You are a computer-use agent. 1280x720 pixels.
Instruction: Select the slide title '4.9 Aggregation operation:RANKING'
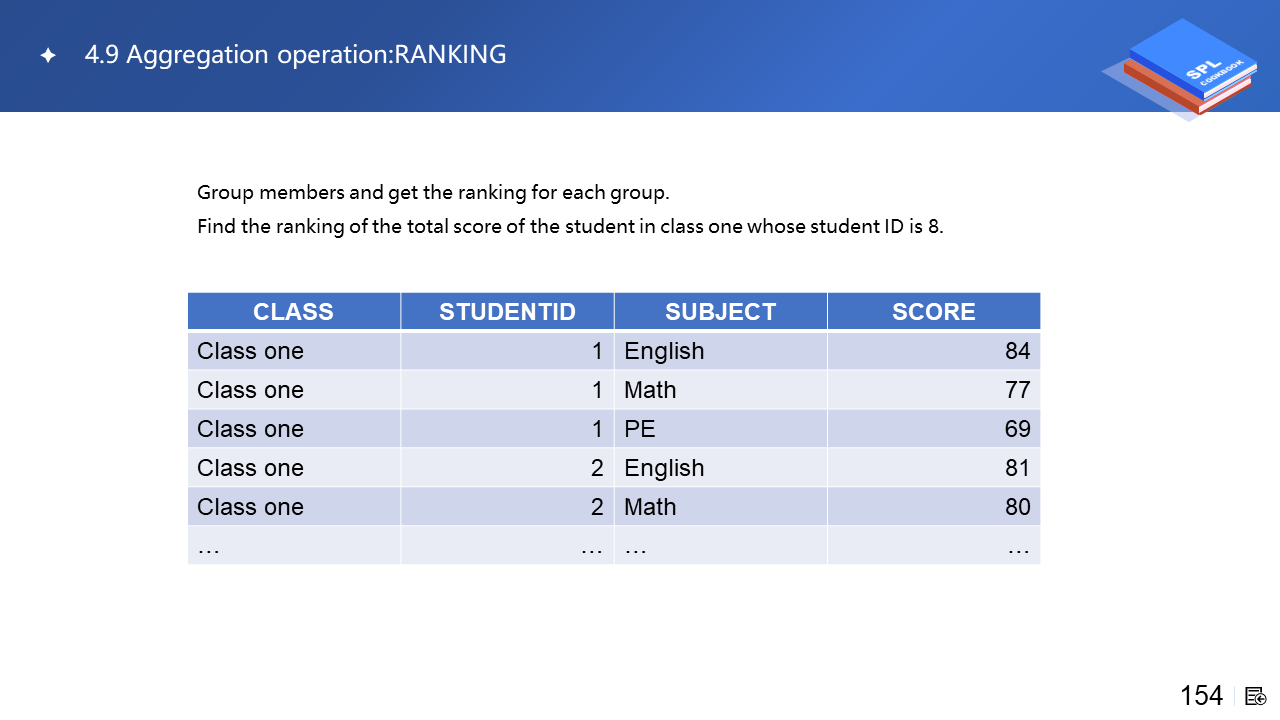[x=295, y=55]
